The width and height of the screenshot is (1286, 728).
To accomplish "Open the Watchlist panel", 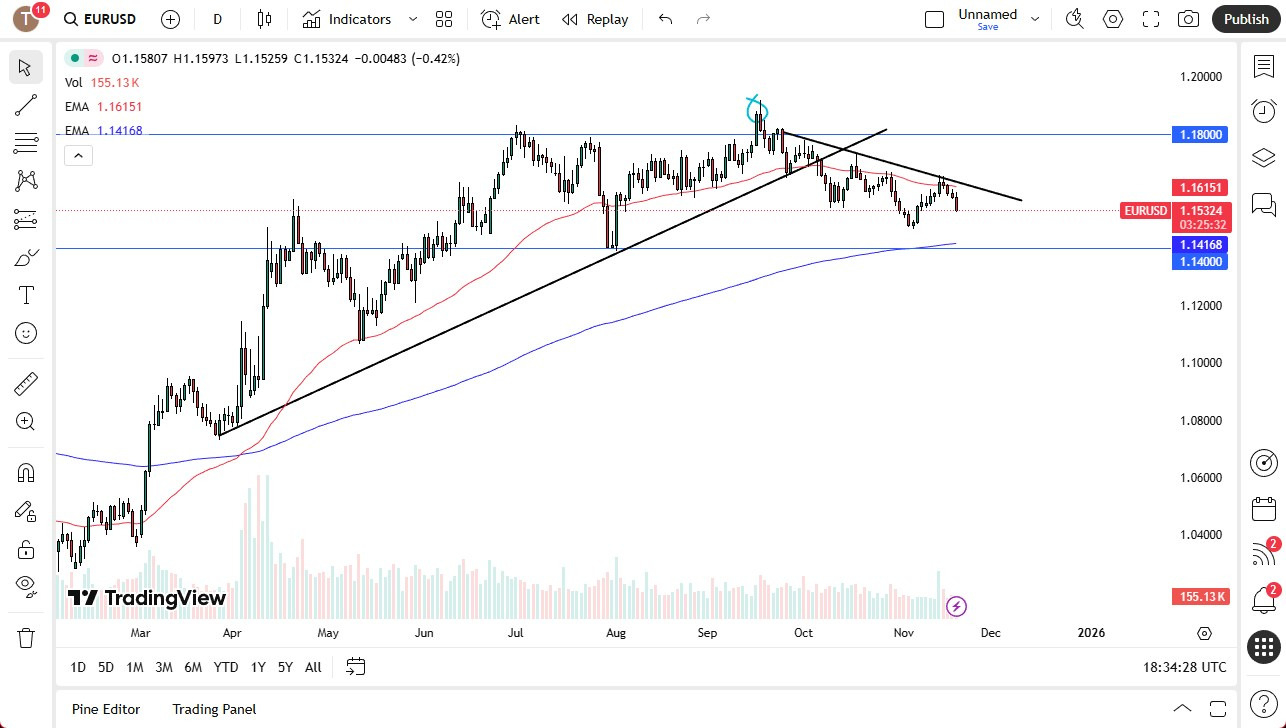I will (1263, 65).
